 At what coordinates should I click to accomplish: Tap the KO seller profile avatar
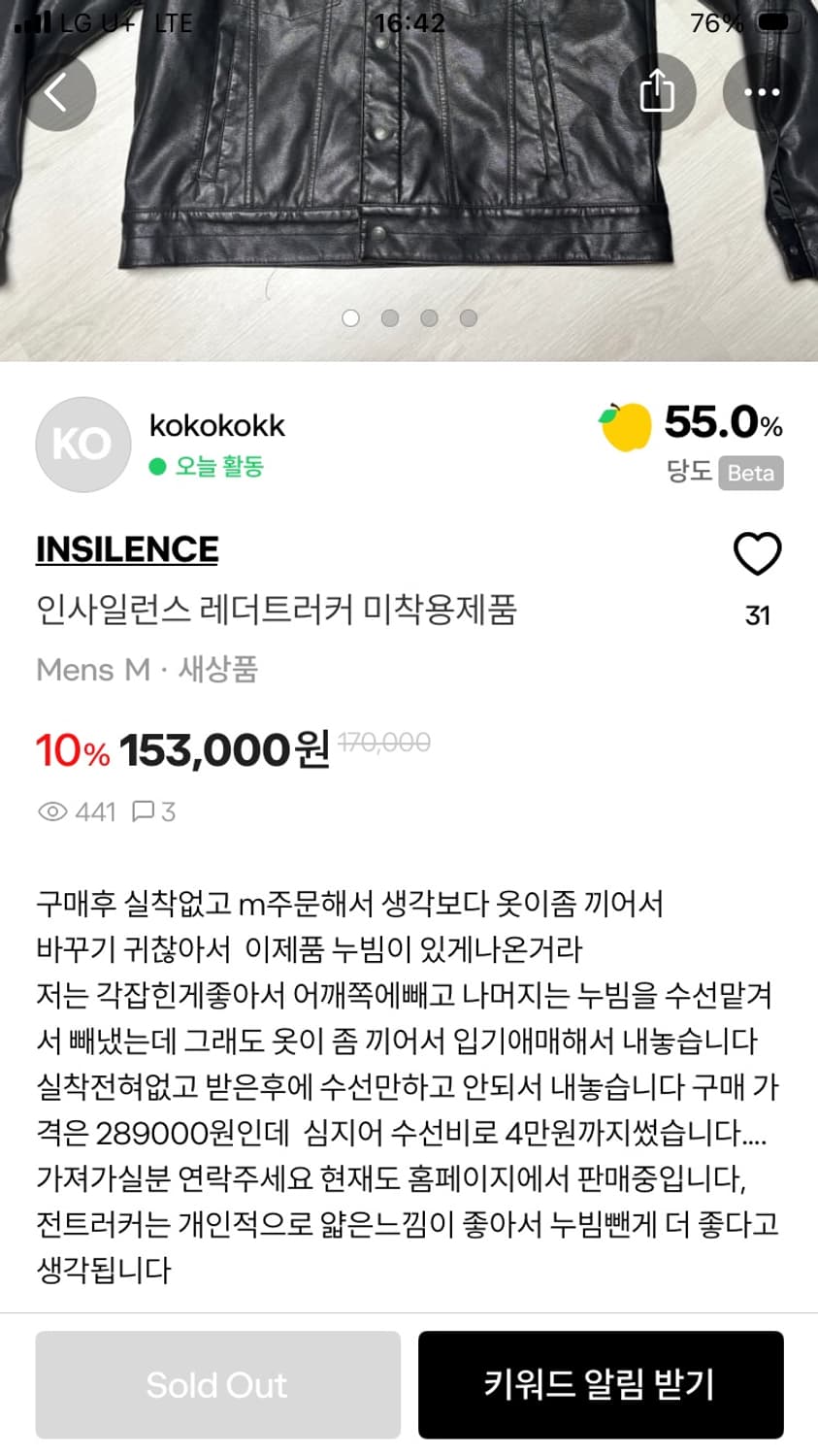pos(82,444)
